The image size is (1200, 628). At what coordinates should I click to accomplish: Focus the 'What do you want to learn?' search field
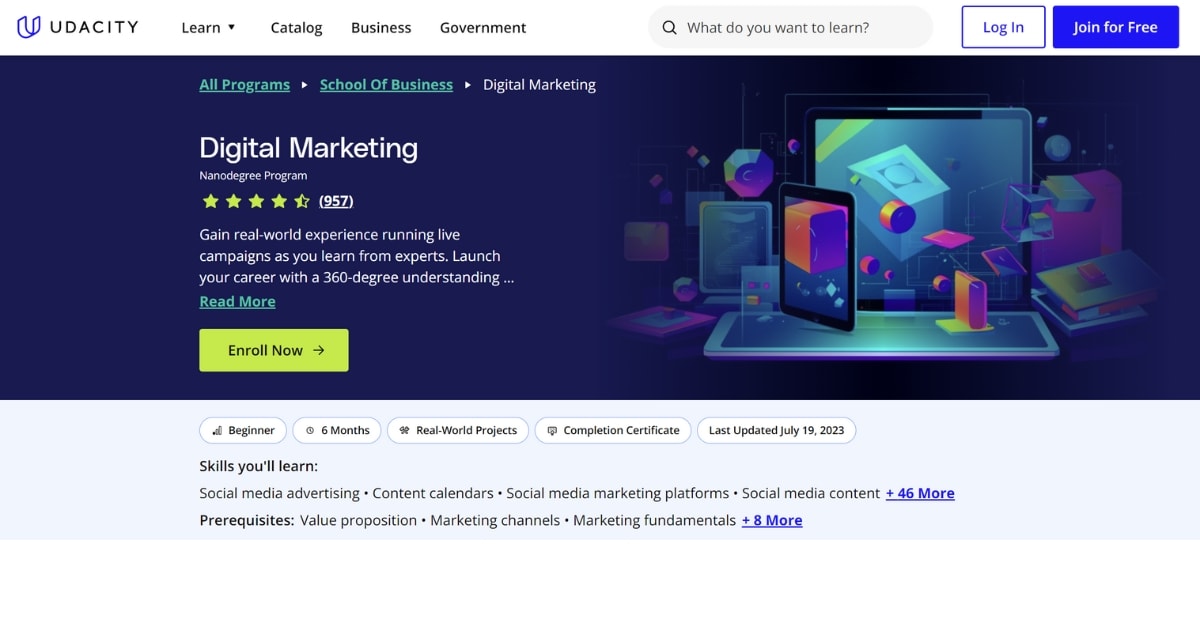(x=790, y=28)
